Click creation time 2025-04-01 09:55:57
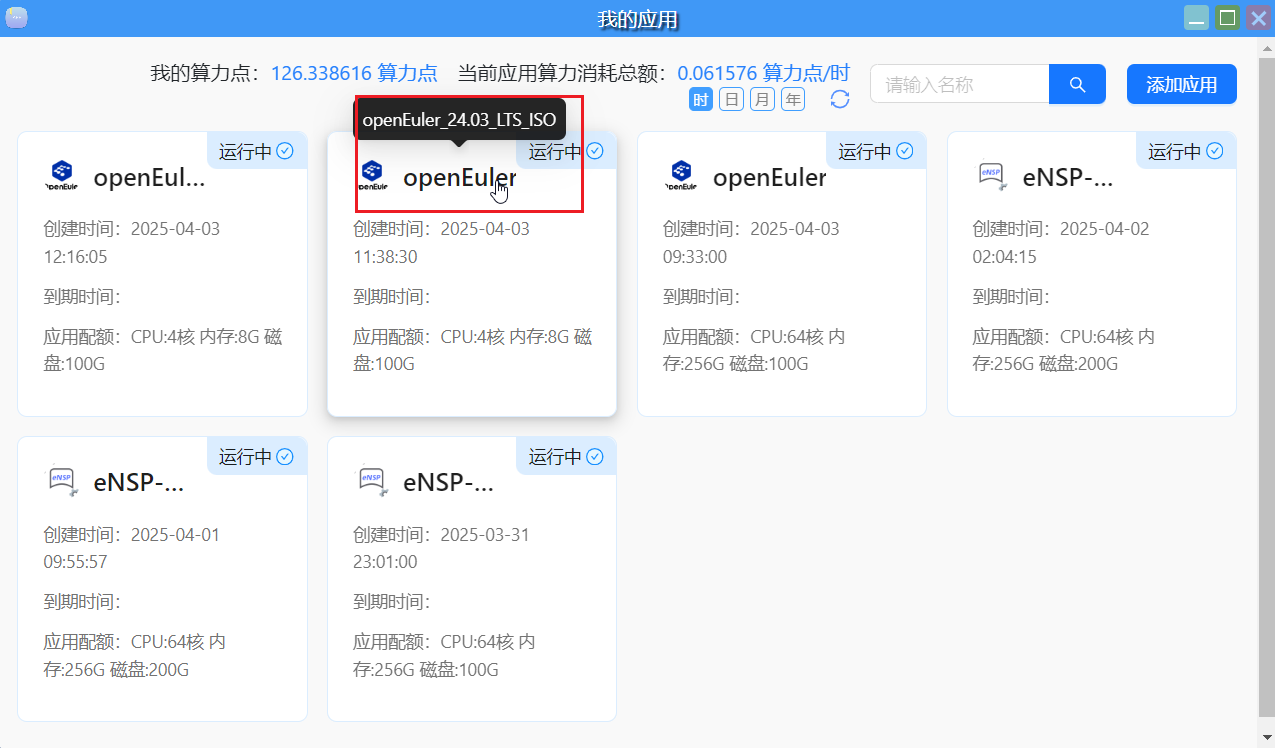Viewport: 1275px width, 748px height. (132, 548)
